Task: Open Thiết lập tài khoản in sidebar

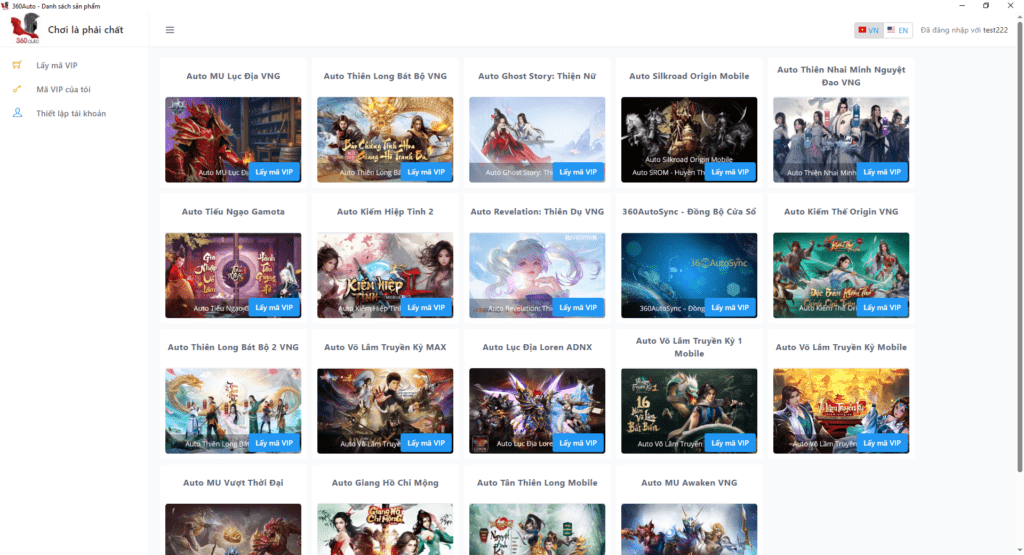Action: pos(71,114)
